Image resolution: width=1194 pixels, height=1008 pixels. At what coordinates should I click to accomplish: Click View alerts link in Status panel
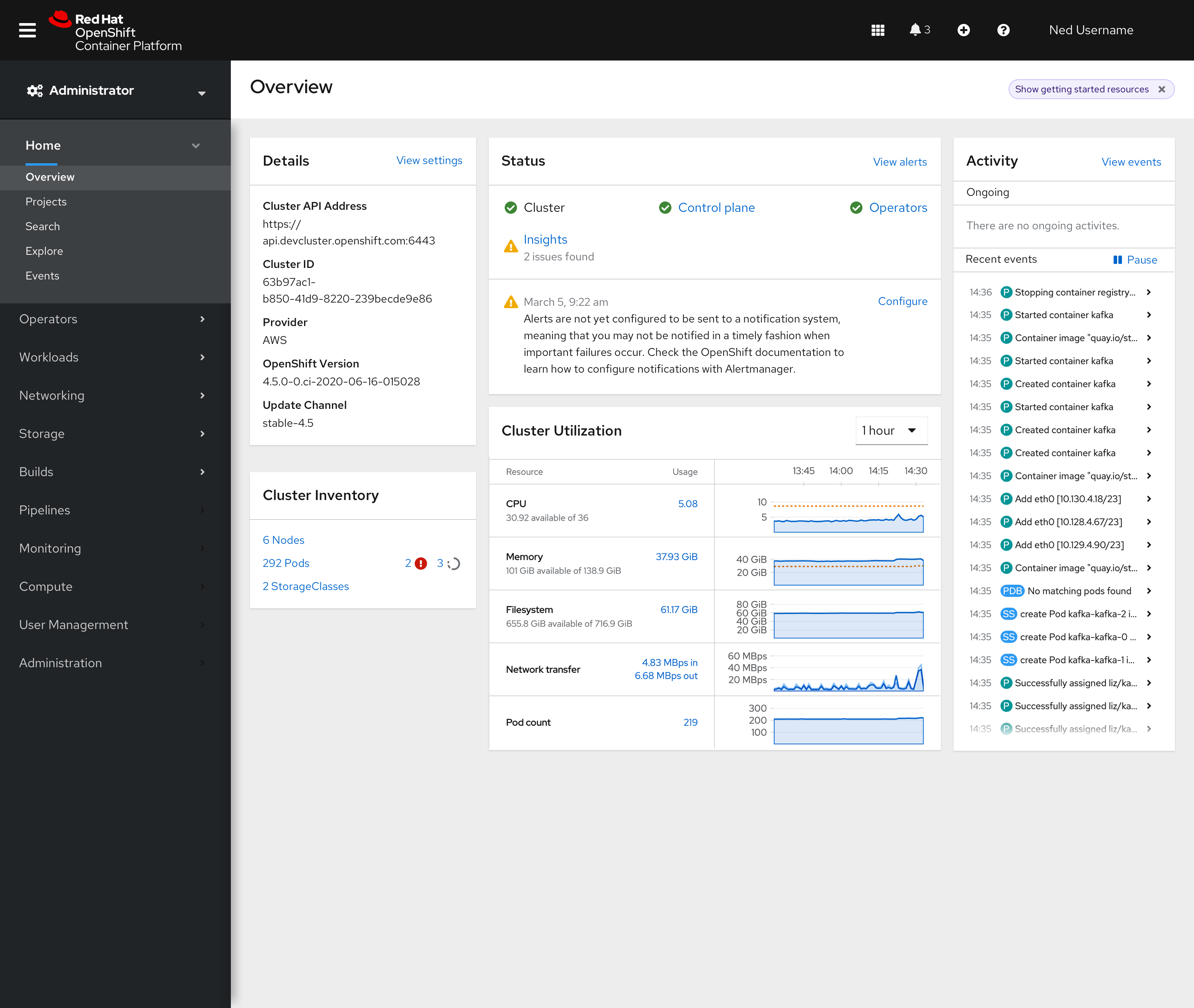[x=899, y=161]
